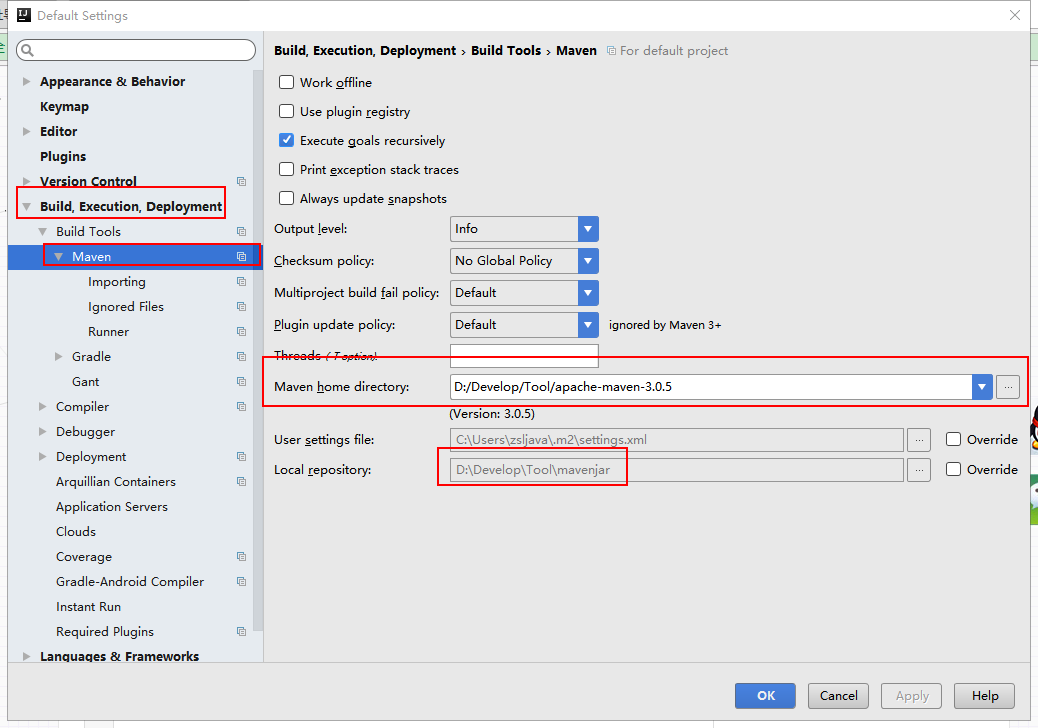Browse for Maven home directory
Image resolution: width=1038 pixels, height=728 pixels.
click(1008, 387)
